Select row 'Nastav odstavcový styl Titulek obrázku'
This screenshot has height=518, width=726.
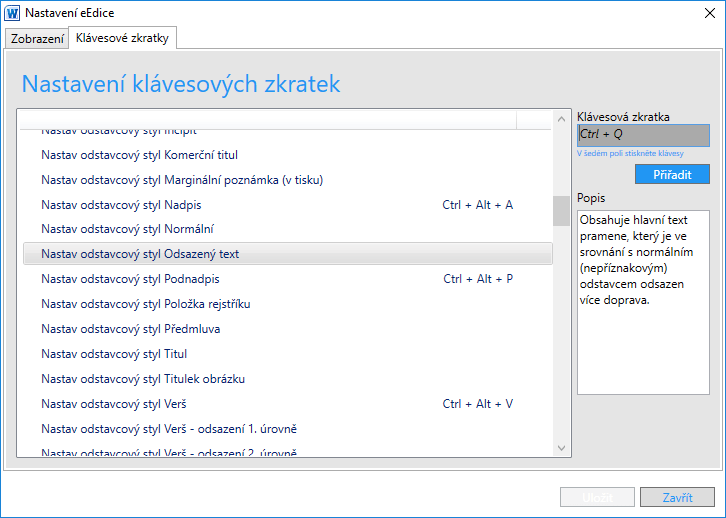(288, 379)
